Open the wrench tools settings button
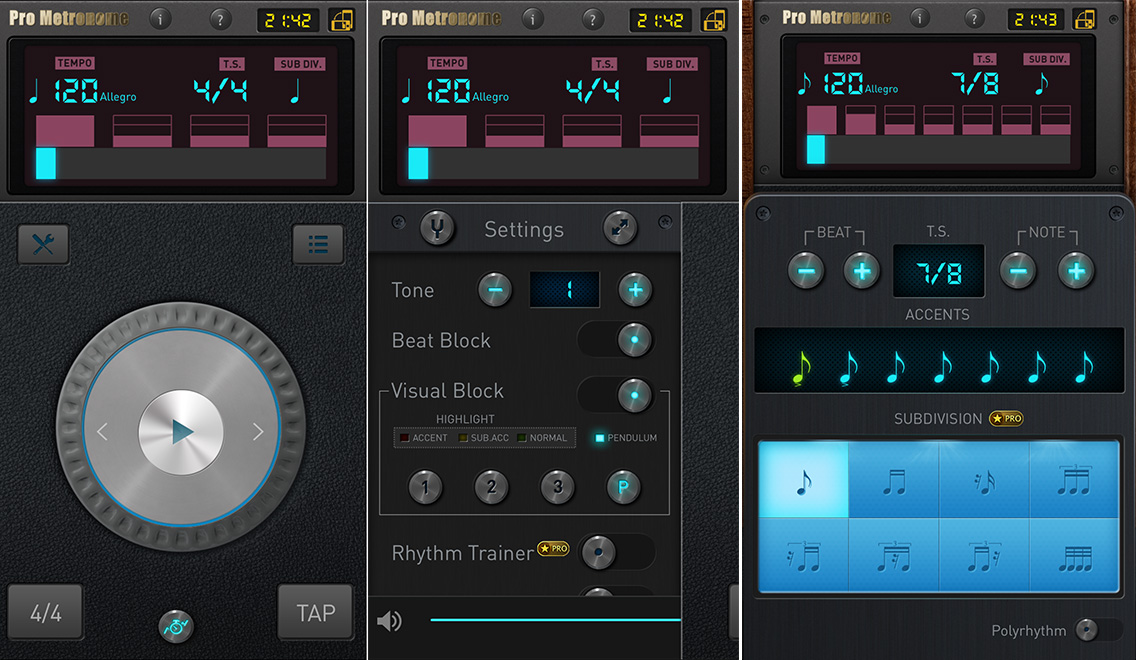 43,244
